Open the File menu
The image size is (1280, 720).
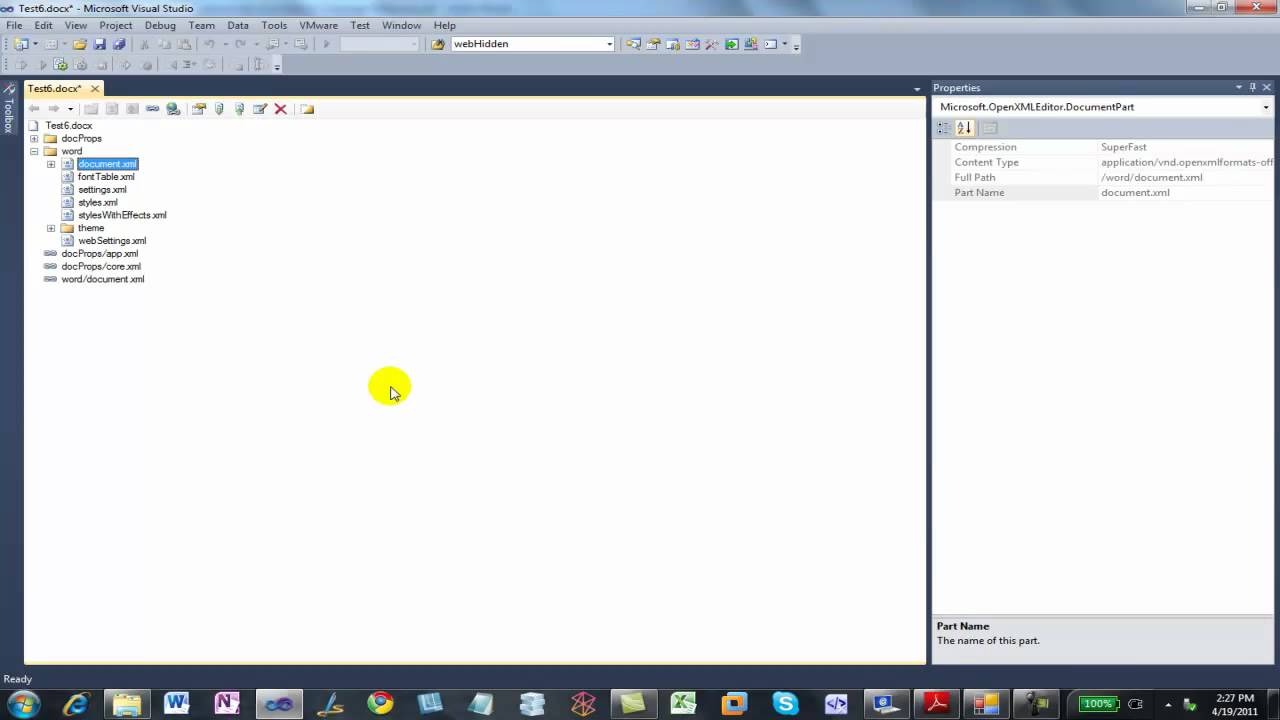[x=14, y=25]
